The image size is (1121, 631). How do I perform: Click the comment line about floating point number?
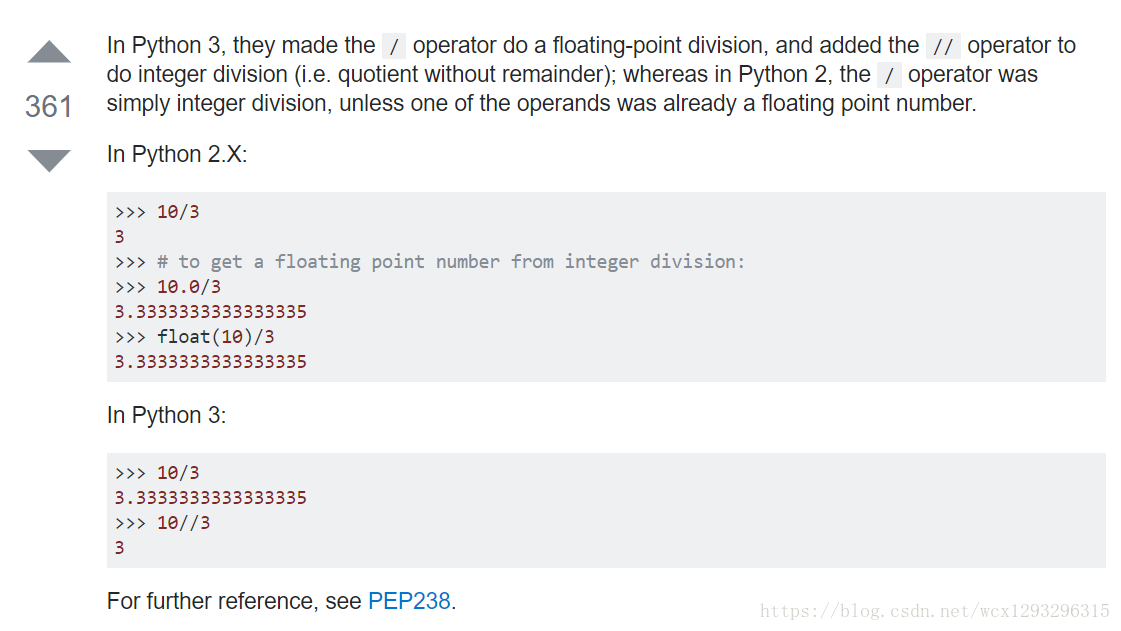[430, 262]
